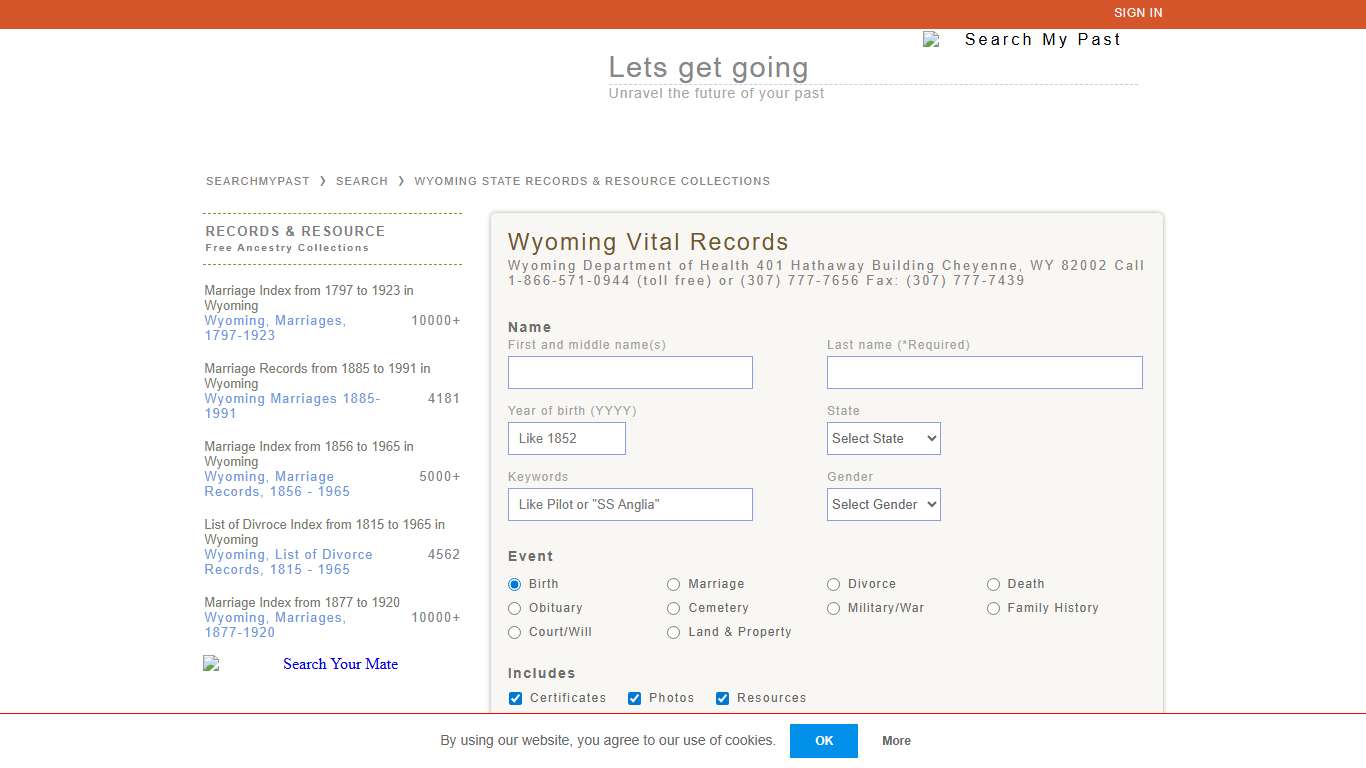Expand the Year of birth suggestion field
This screenshot has width=1366, height=768.
(x=567, y=438)
